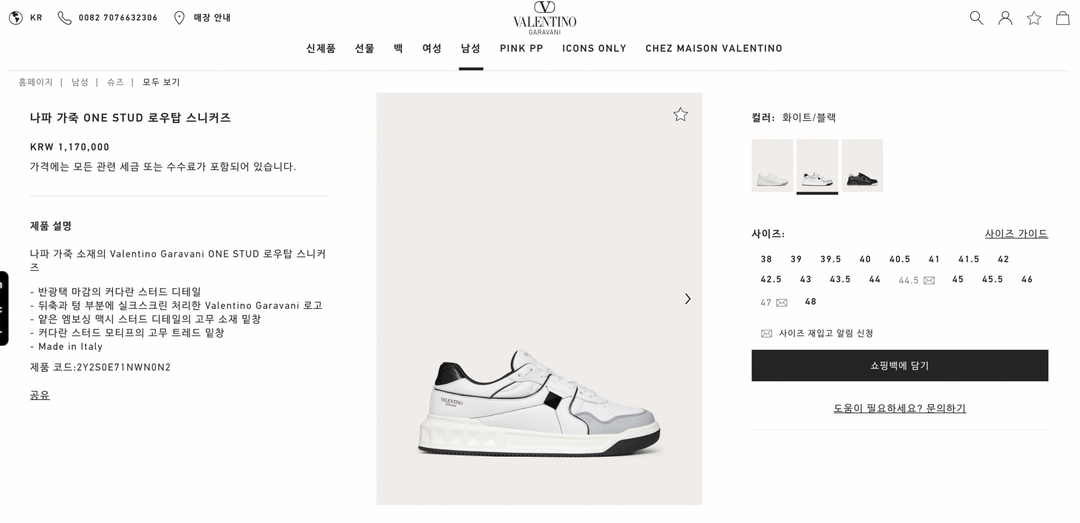Click envelope icon next to size 44.5

(929, 280)
